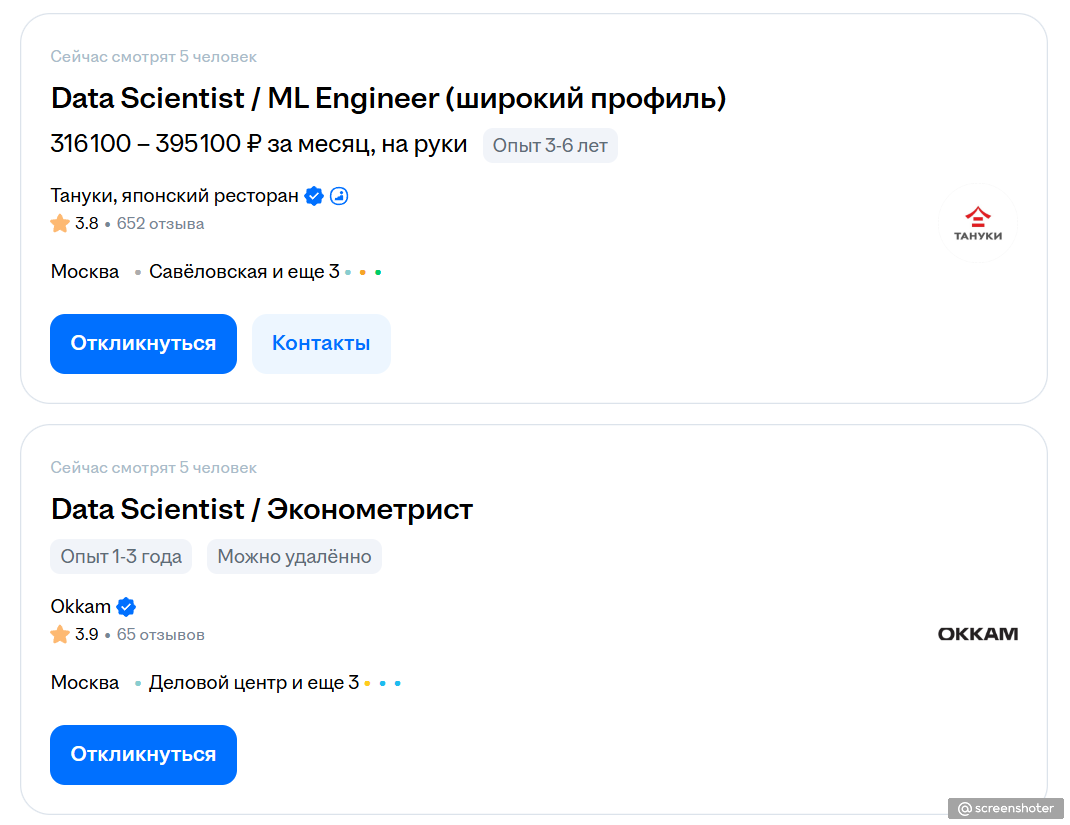The height and width of the screenshot is (825, 1070).
Task: Show Контакты for the Тануки vacancy
Action: point(321,344)
